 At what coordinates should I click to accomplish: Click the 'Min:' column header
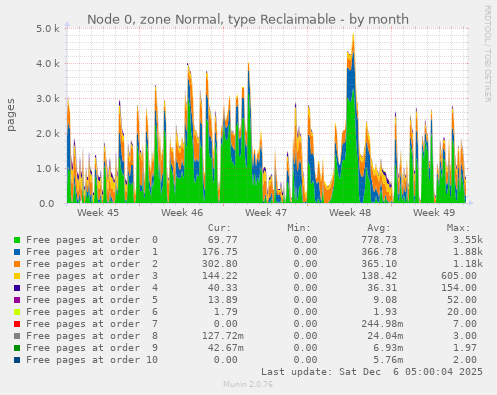299,228
